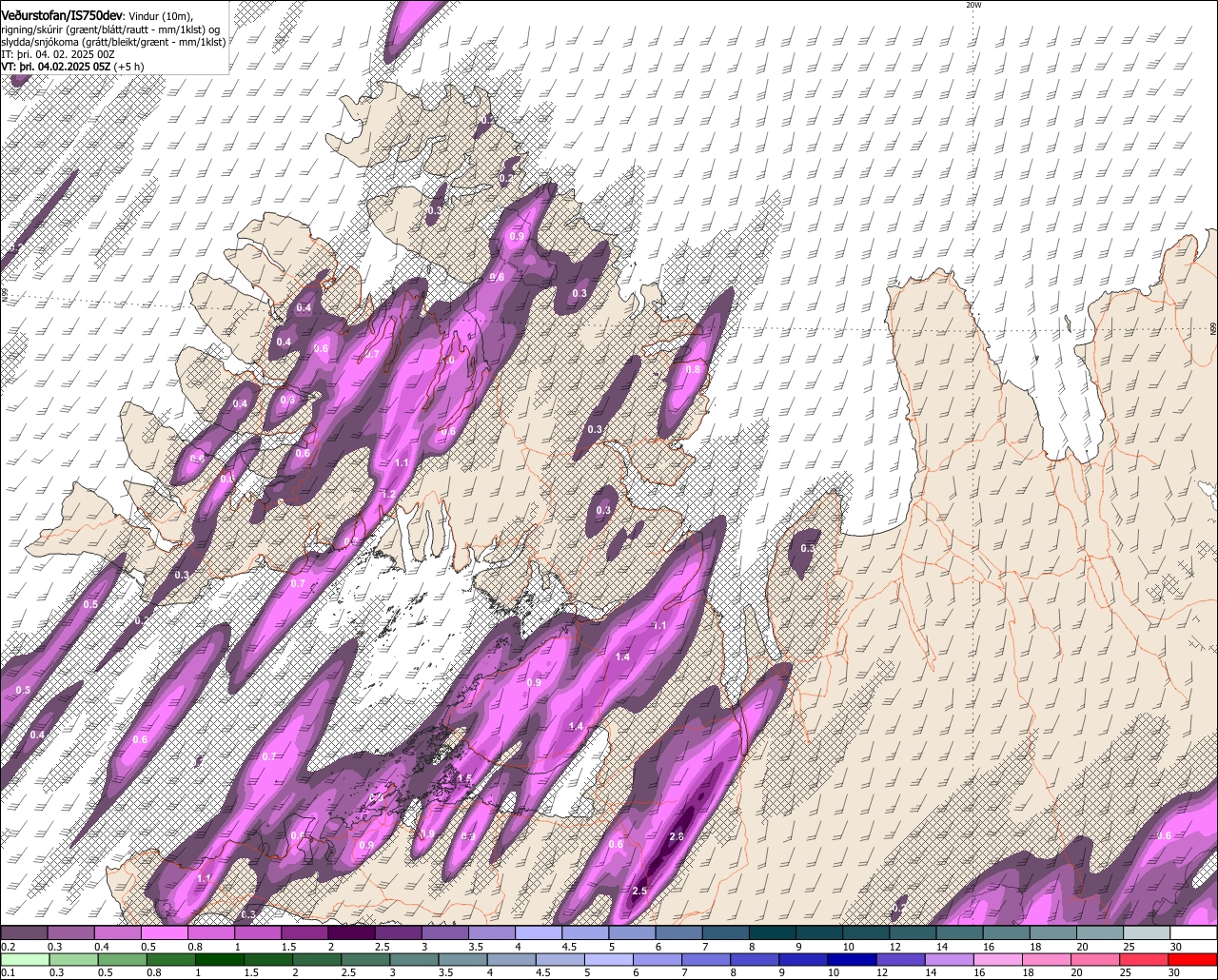Pick the rain legend red swatch for 30

[x=1193, y=959]
